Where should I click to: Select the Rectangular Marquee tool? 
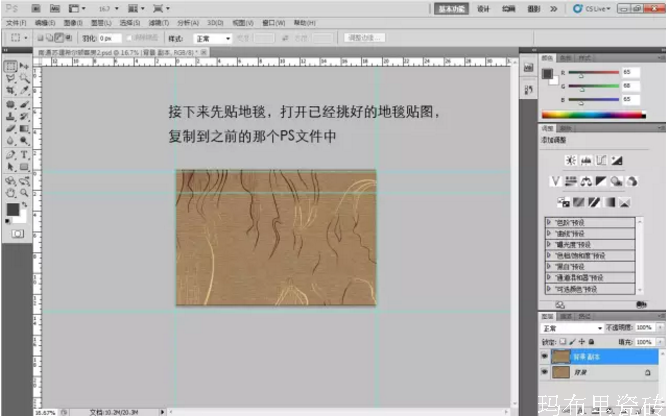[11, 66]
